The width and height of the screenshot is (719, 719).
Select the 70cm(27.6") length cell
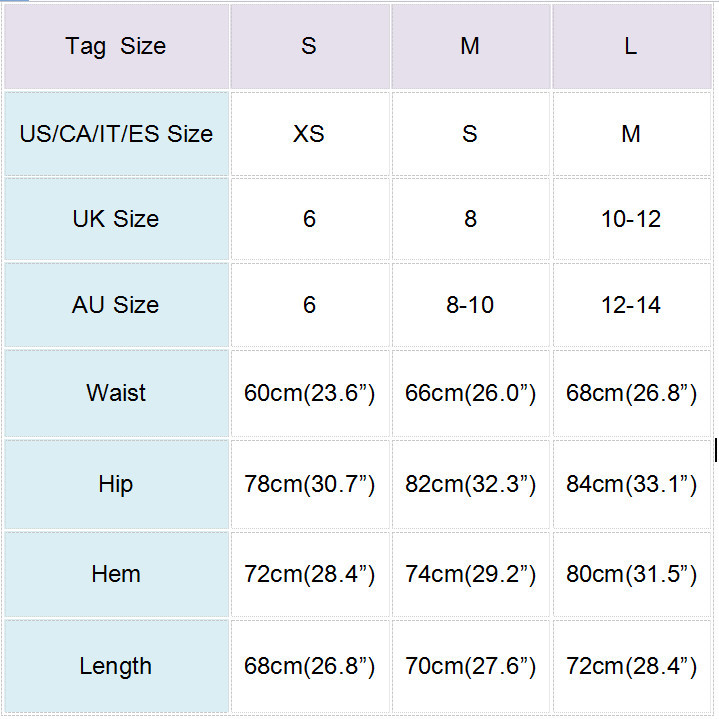470,666
